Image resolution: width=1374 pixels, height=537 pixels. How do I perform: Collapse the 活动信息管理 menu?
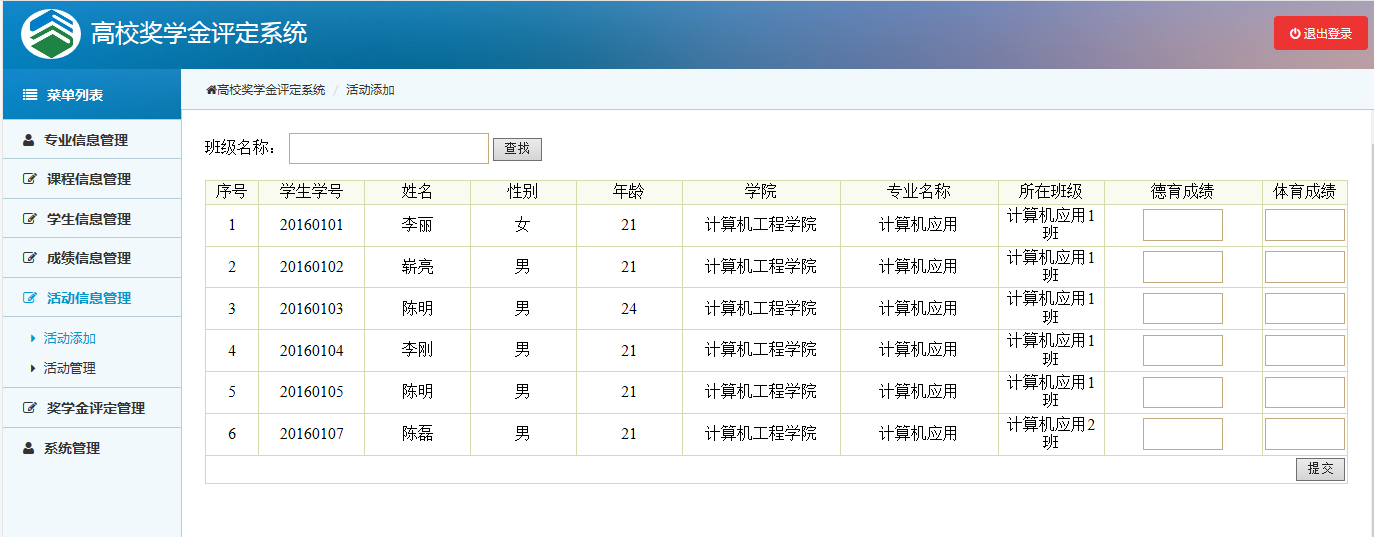pos(91,298)
